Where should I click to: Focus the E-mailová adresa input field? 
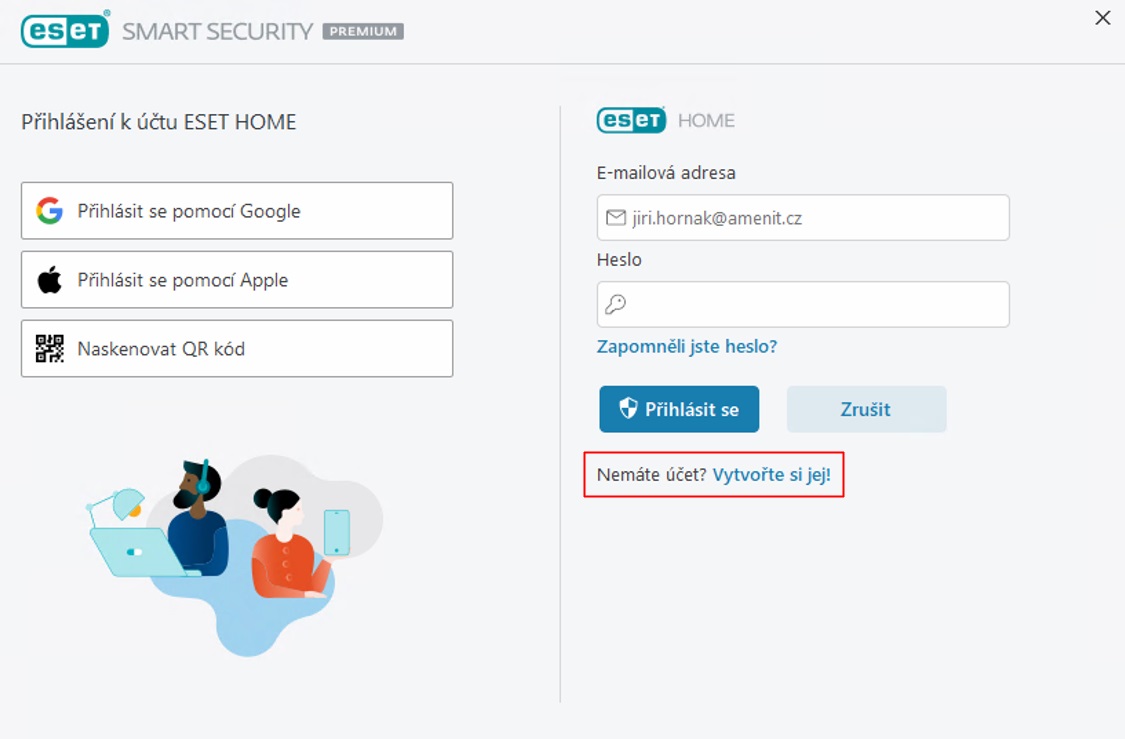tap(803, 217)
